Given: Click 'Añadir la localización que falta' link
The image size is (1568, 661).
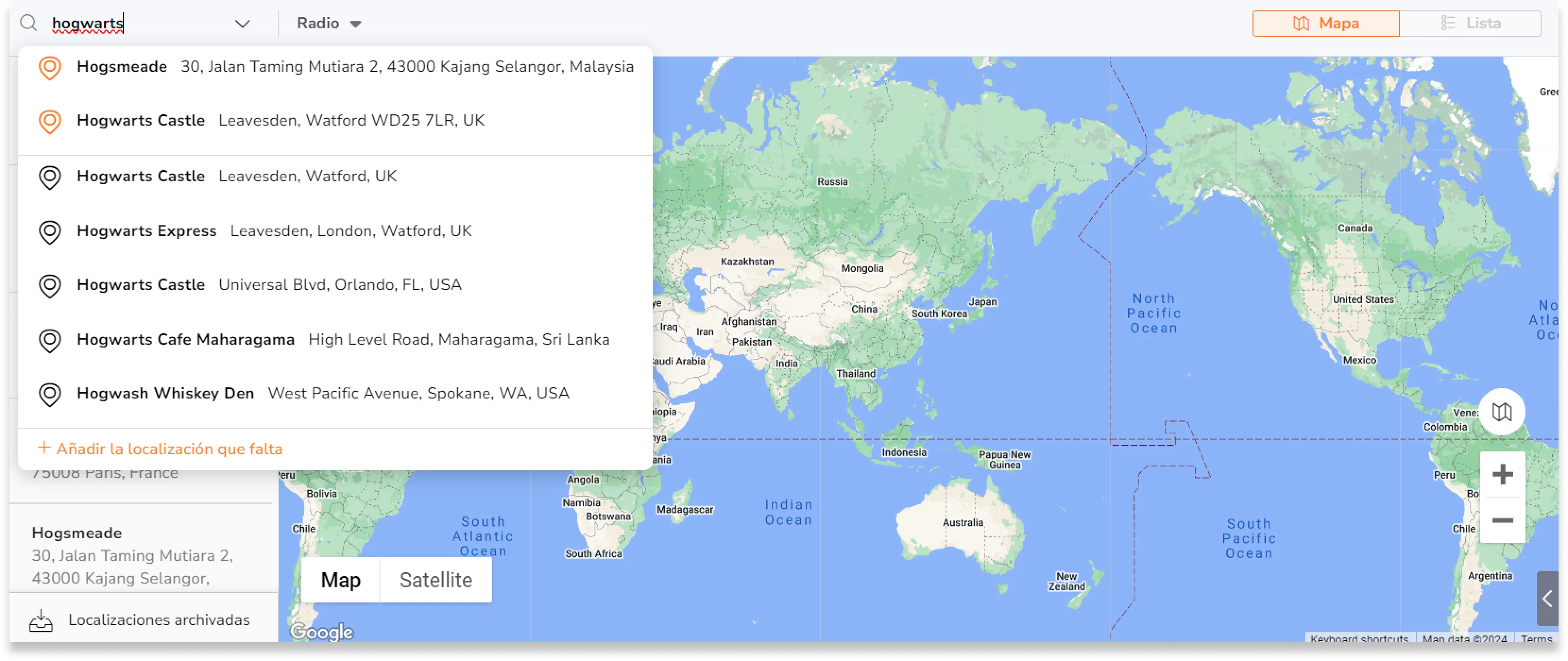Looking at the screenshot, I should (x=171, y=447).
